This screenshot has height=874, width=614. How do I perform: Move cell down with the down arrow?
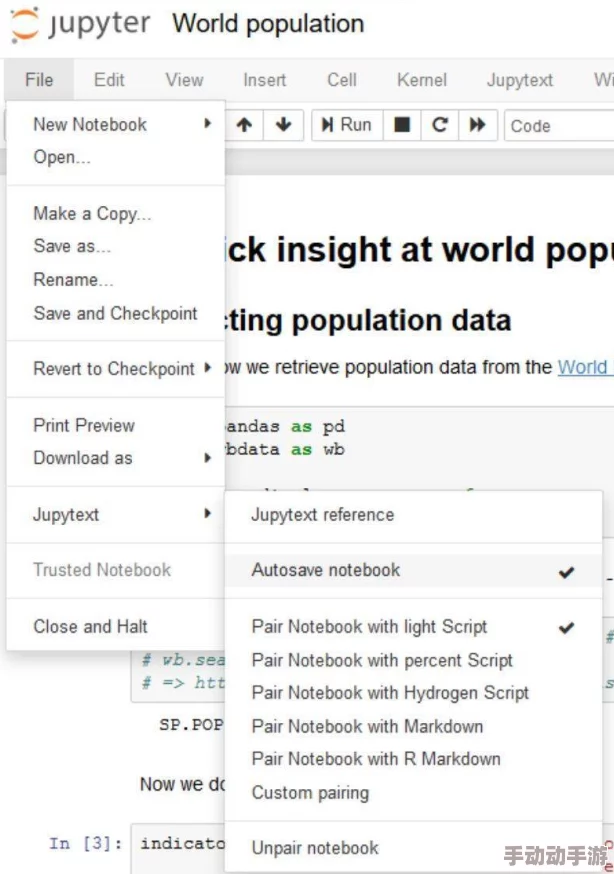point(284,125)
